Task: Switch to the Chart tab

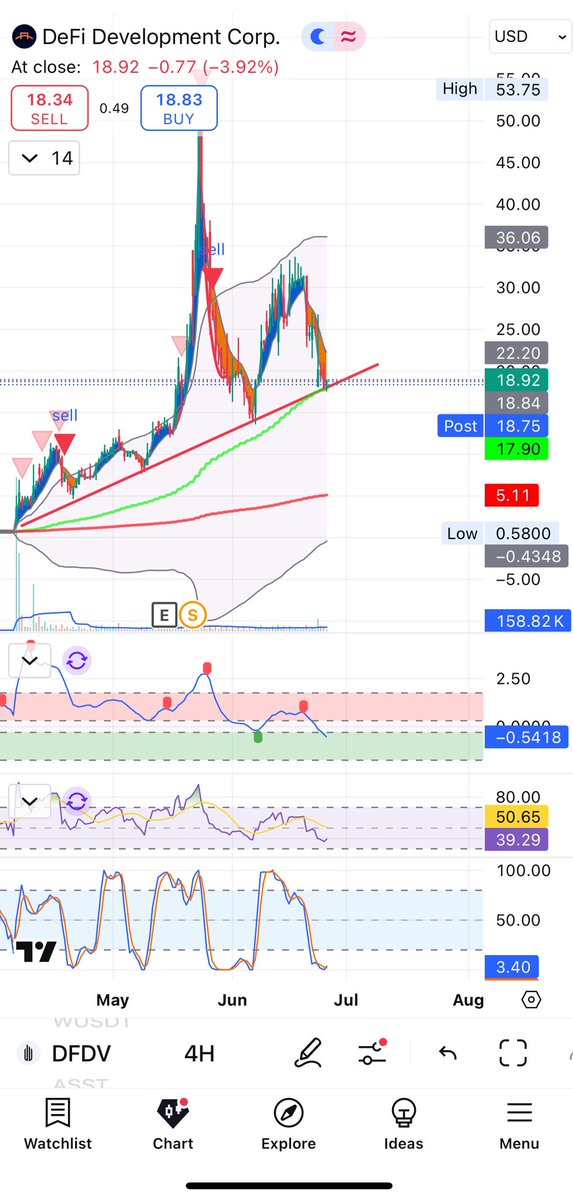Action: point(173,1125)
